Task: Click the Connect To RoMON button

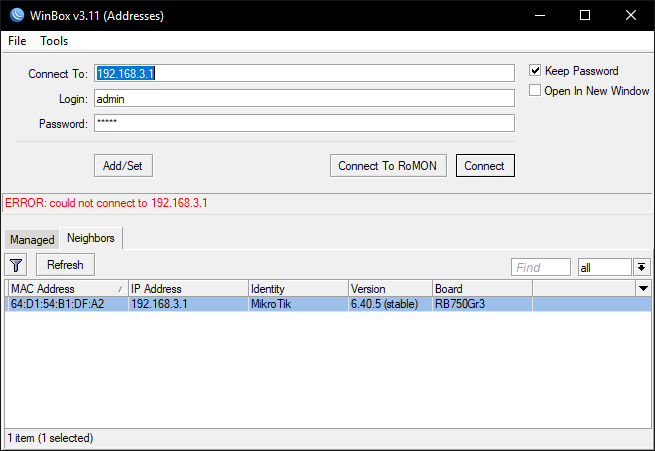Action: pos(388,166)
